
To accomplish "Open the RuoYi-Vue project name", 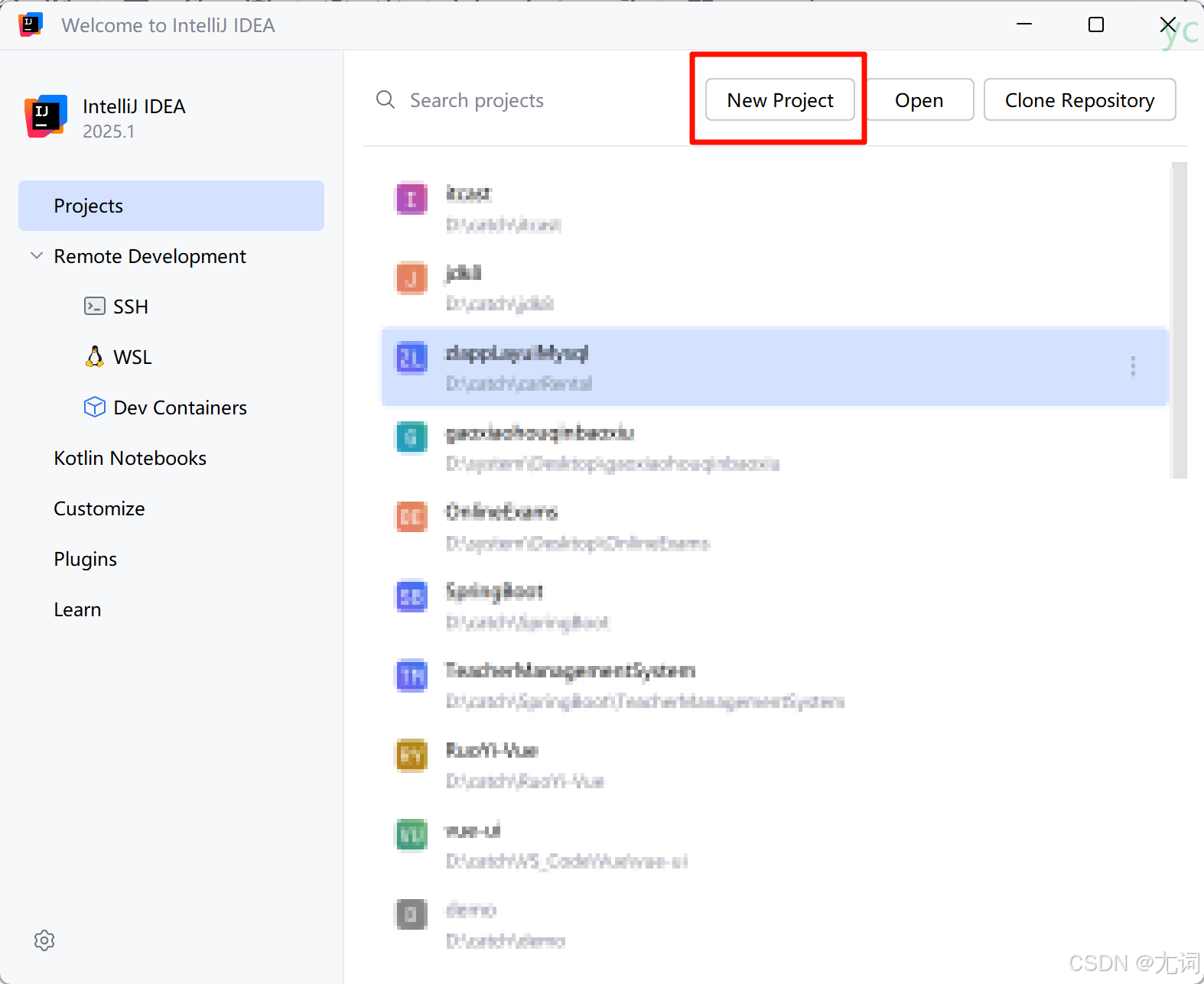I will 492,750.
